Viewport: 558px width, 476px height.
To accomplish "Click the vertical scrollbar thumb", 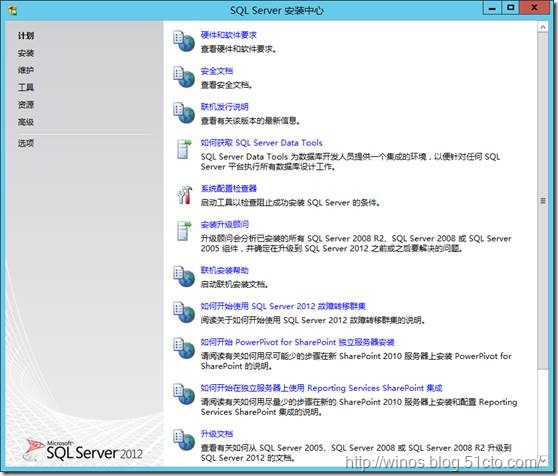I will click(x=543, y=201).
